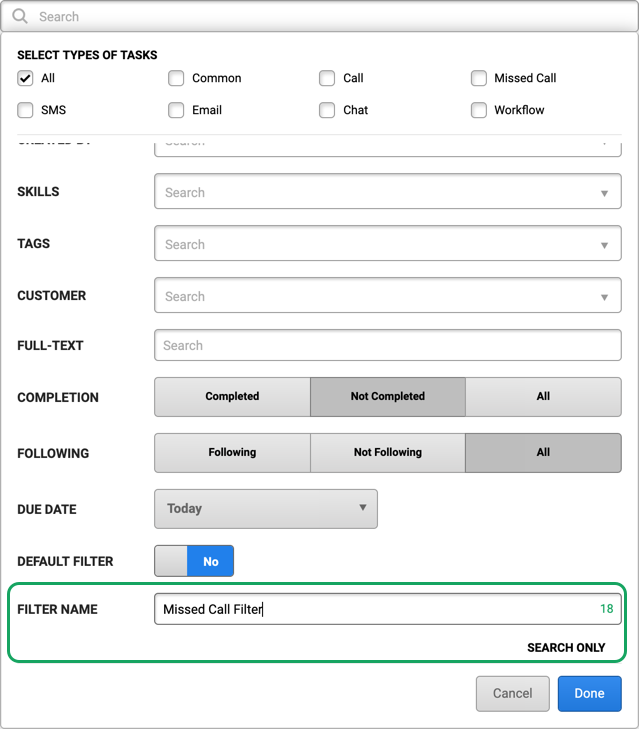Select the Chat checkbox
Image resolution: width=639 pixels, height=729 pixels.
click(x=327, y=110)
